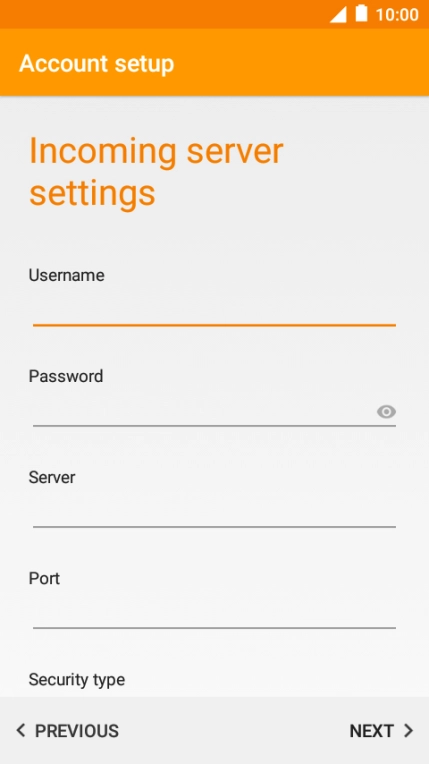Focus the Password input field
This screenshot has width=429, height=764.
[204, 412]
